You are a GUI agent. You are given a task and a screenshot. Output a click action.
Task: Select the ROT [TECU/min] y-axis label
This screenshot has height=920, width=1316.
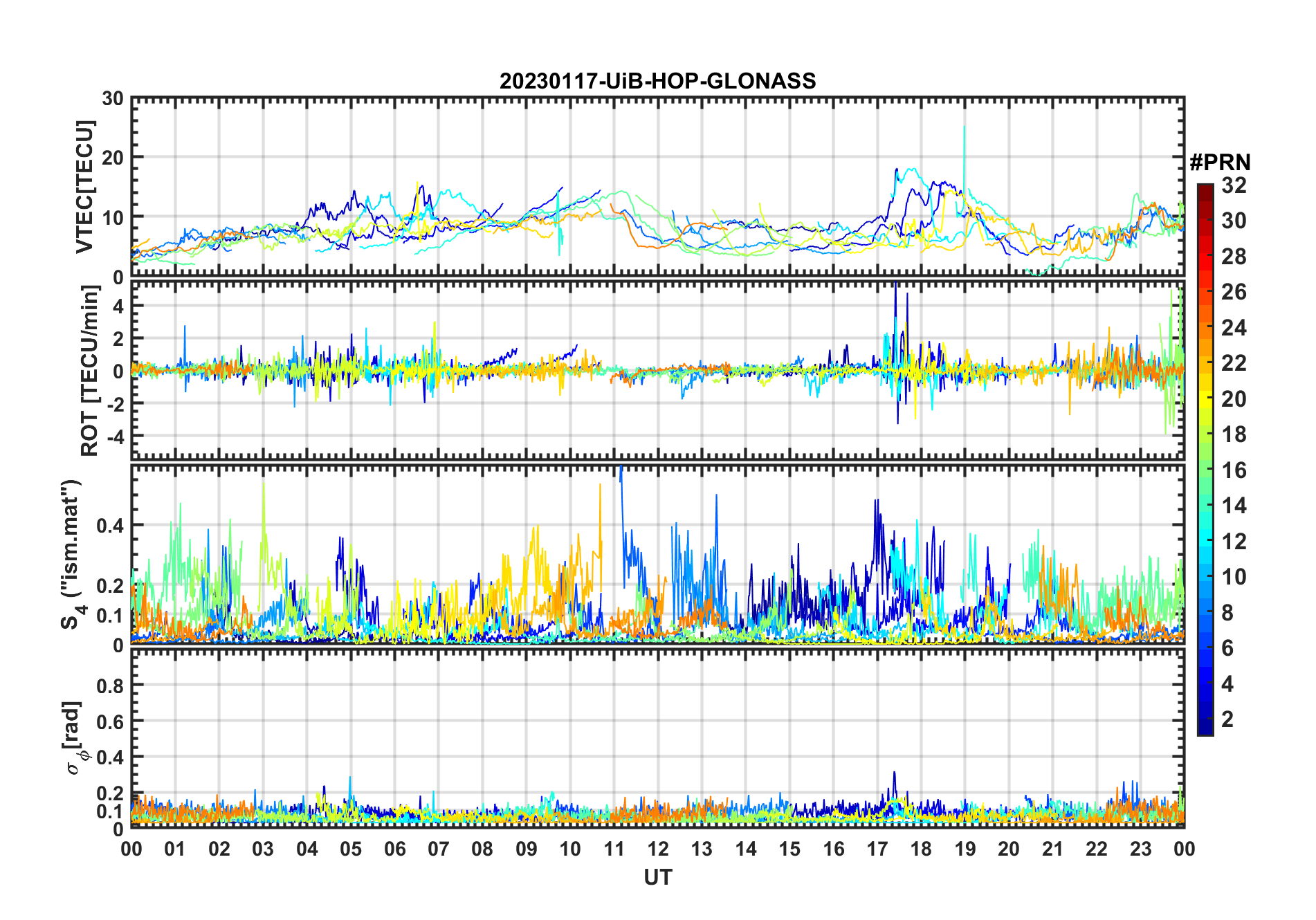pyautogui.click(x=90, y=371)
